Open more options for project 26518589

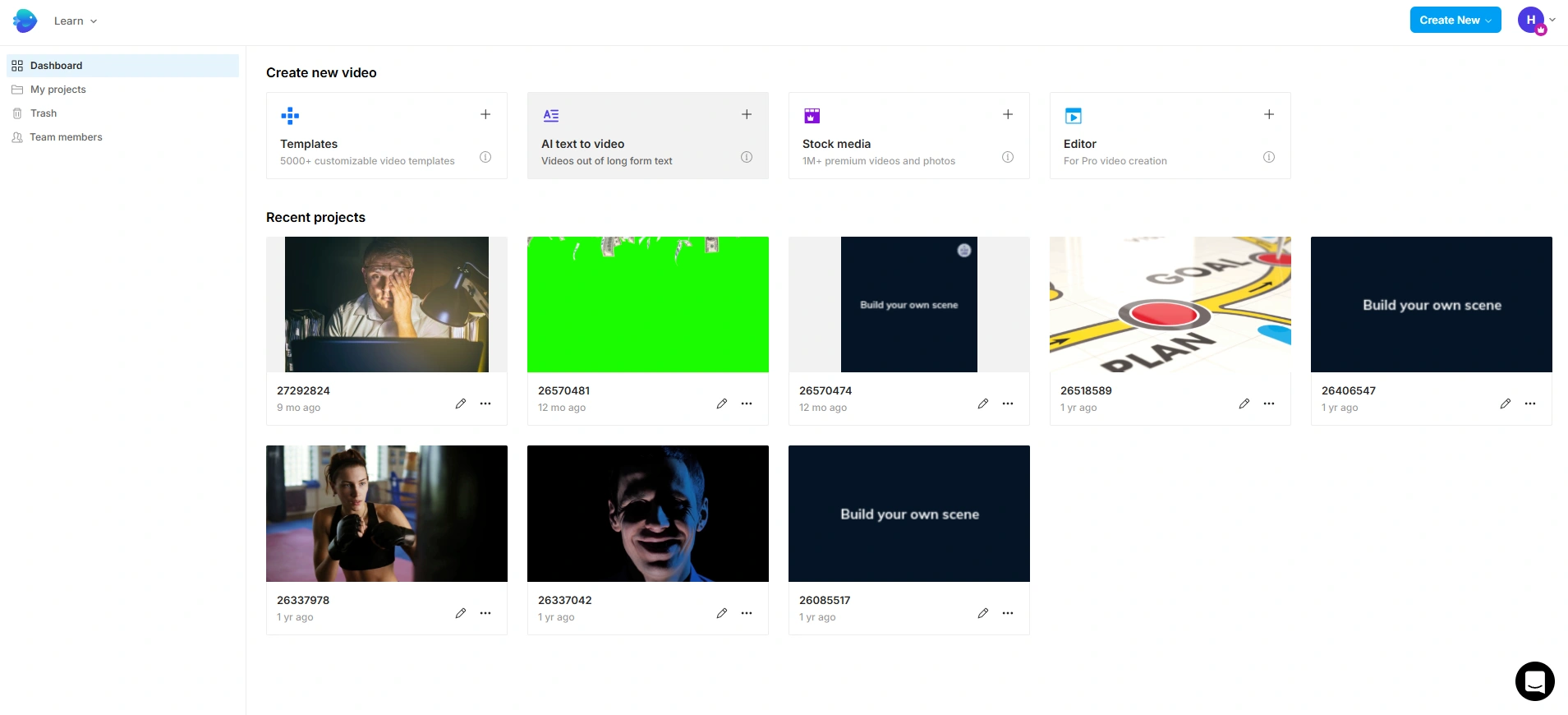(1269, 404)
